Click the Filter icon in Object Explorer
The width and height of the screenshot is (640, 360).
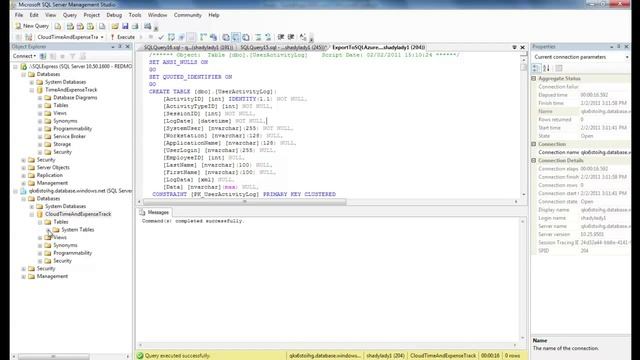click(x=73, y=56)
